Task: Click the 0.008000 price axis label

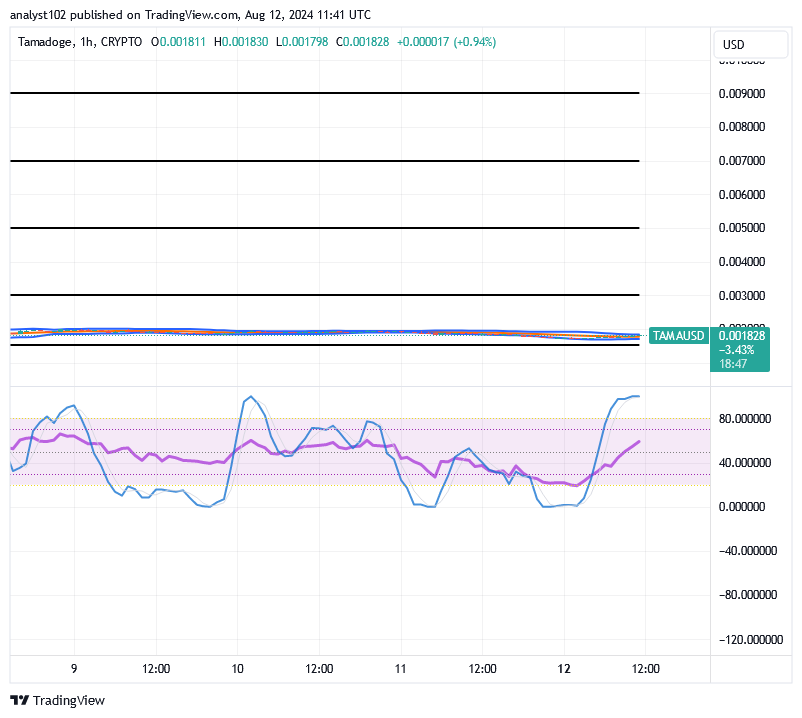Action: (x=742, y=127)
